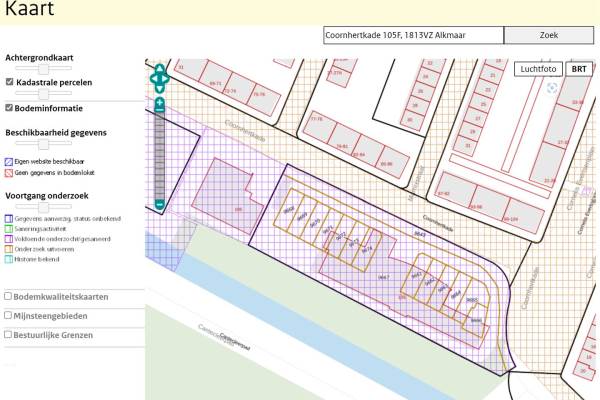Click the 'Eigen website beschikbaar' legend icon
The height and width of the screenshot is (400, 600).
(9, 160)
